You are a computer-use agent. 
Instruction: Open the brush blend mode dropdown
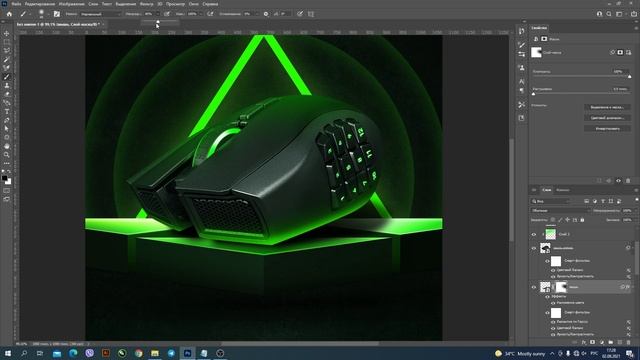[100, 14]
